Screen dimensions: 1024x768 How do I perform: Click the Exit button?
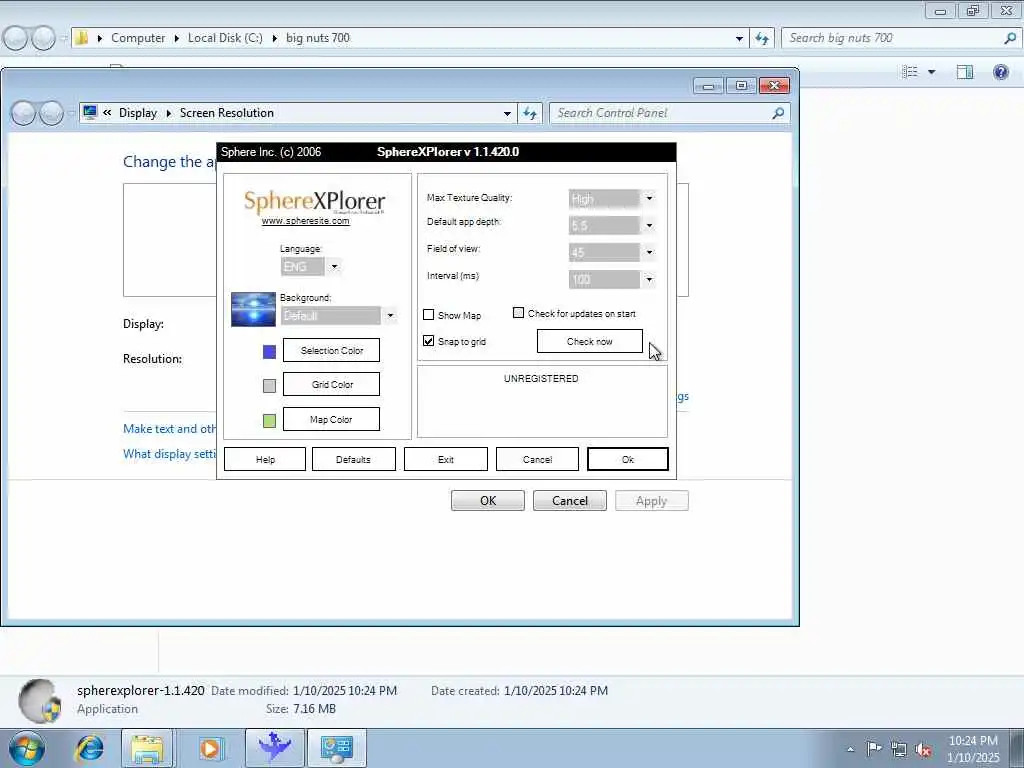point(445,459)
